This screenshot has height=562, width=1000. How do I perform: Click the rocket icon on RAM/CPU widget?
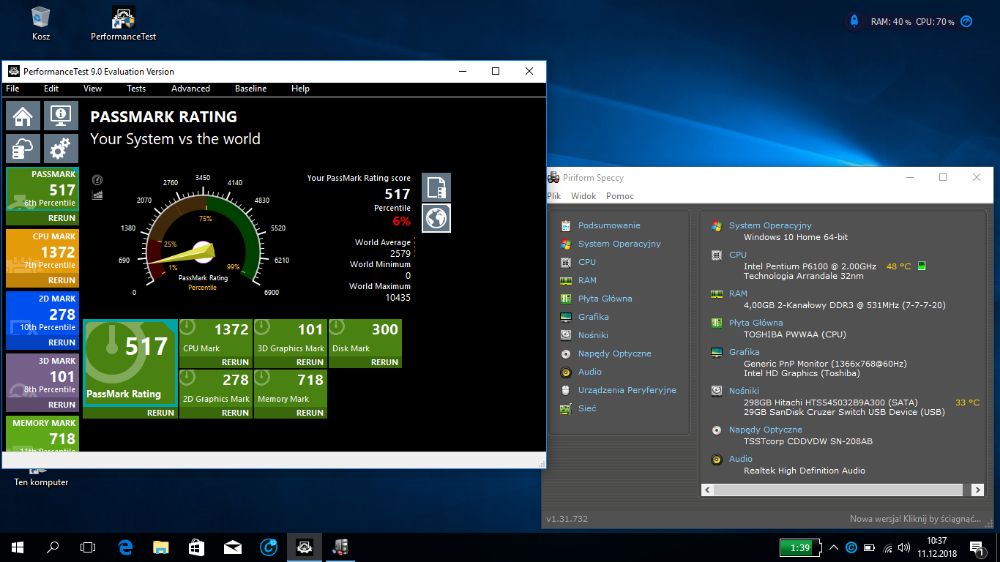point(855,21)
